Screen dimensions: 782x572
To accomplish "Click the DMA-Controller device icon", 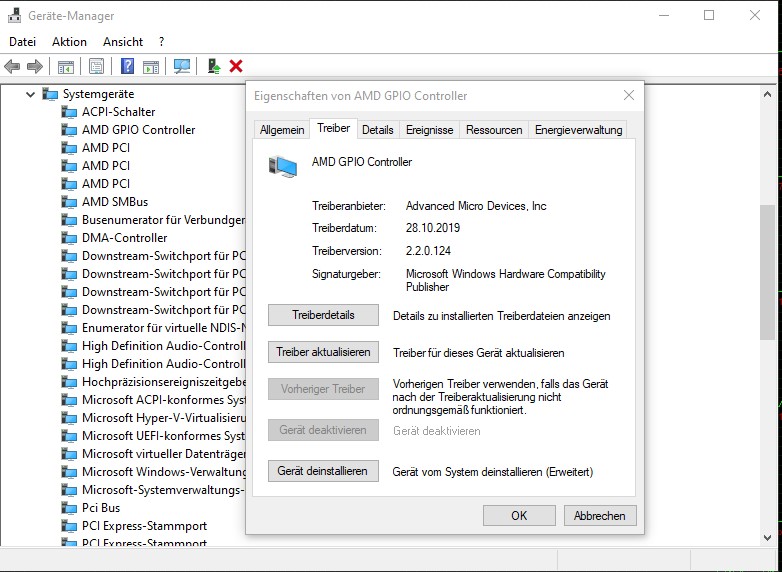I will click(69, 238).
